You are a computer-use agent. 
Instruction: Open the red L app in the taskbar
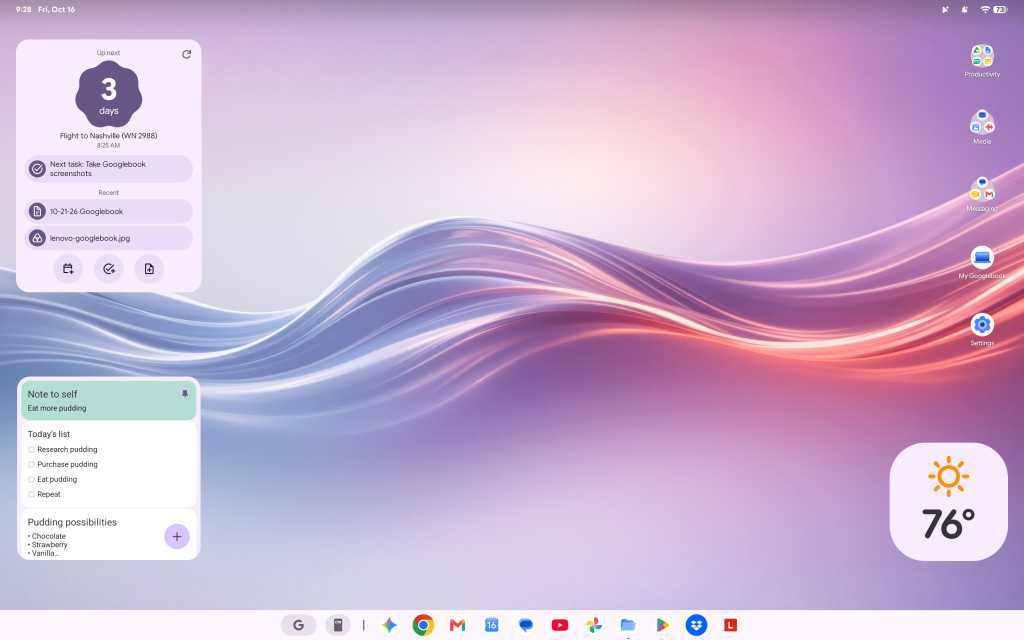pyautogui.click(x=730, y=625)
